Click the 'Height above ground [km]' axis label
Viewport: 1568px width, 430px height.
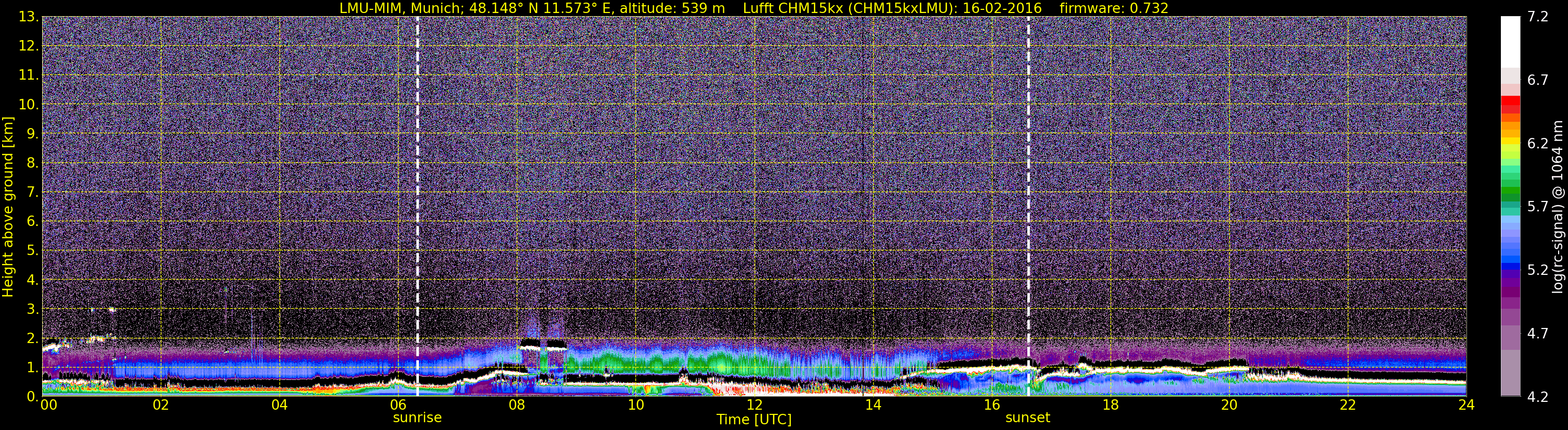[8, 207]
